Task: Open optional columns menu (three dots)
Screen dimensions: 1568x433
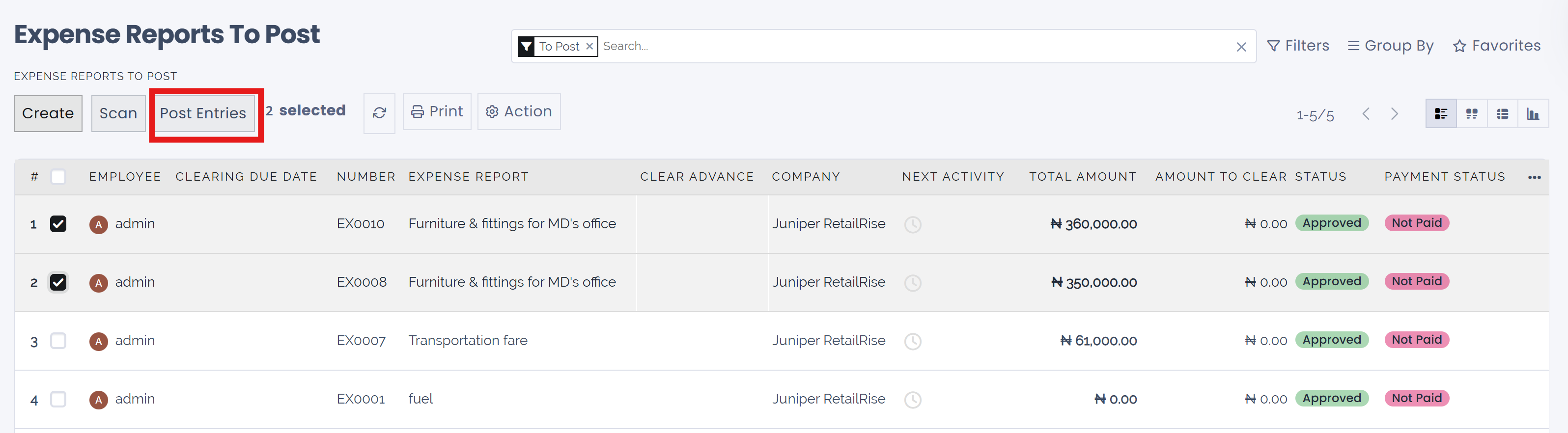Action: tap(1534, 177)
